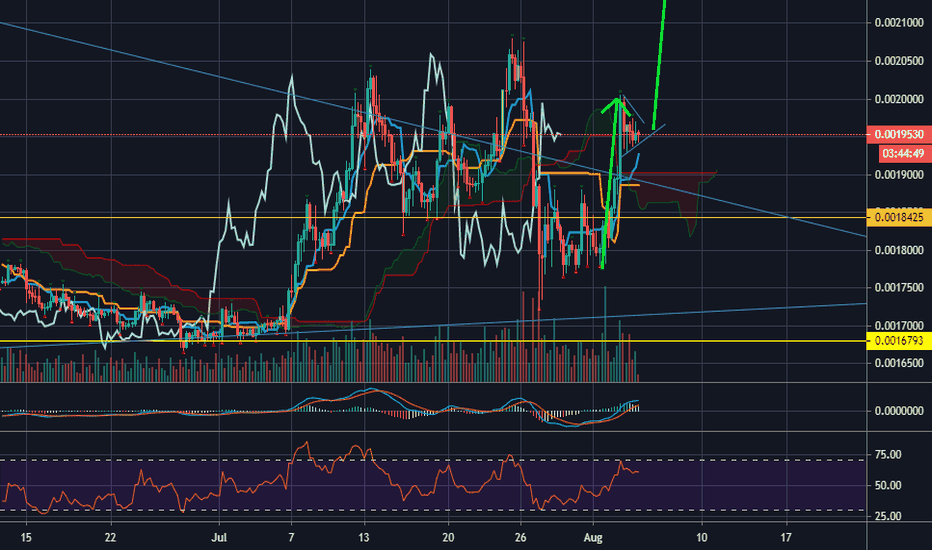Screen dimensions: 932x550
Task: Click the current price label 0.0019530
Action: [x=899, y=134]
